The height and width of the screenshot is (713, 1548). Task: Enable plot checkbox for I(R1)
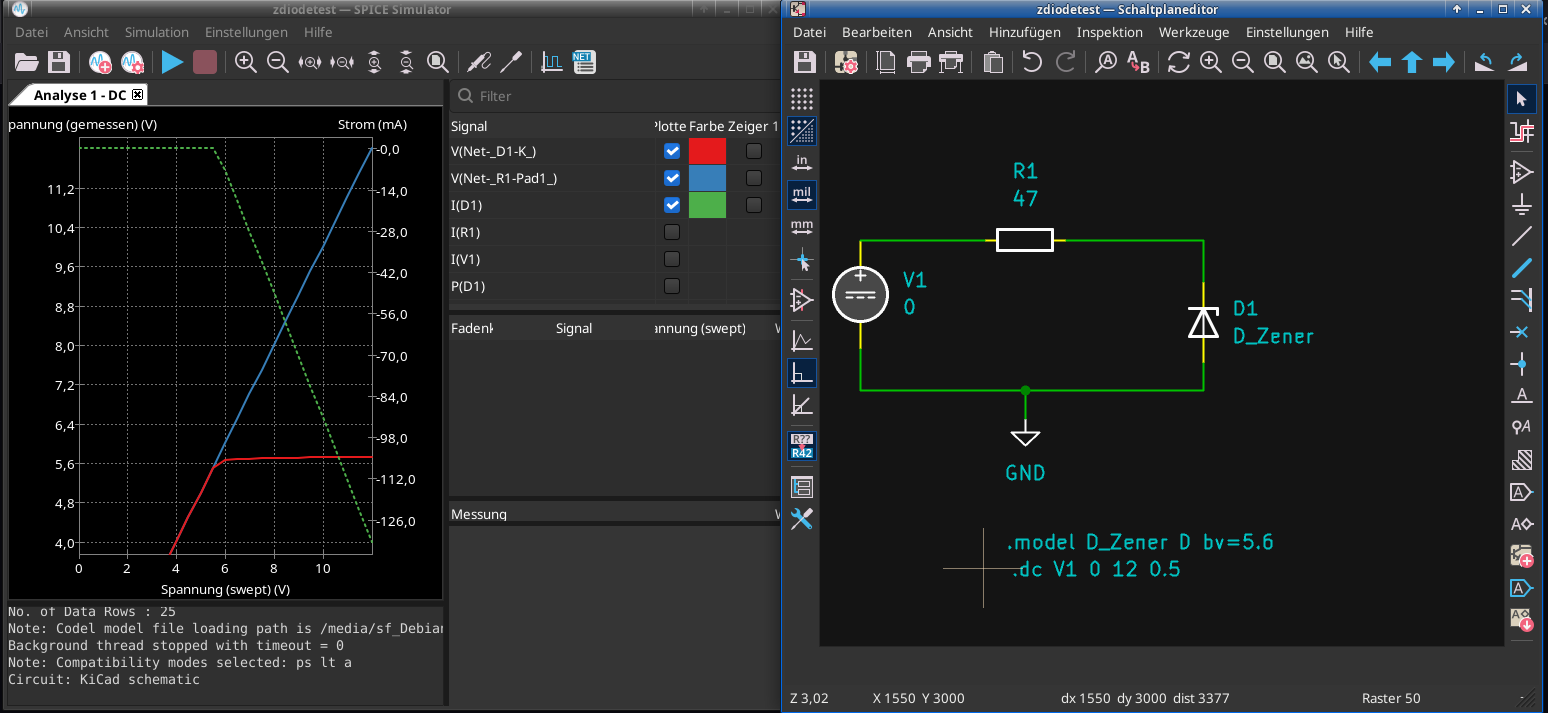coord(672,232)
